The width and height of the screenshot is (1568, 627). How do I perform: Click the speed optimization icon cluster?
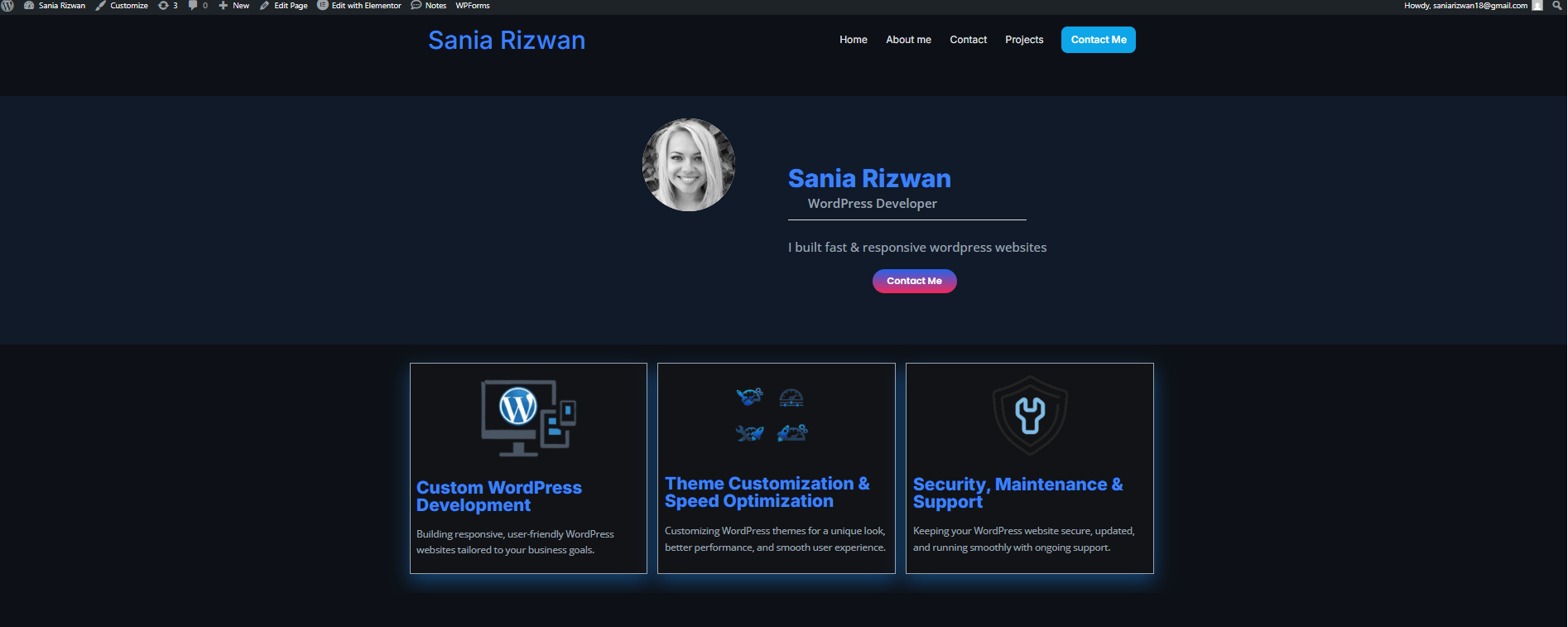(x=772, y=415)
